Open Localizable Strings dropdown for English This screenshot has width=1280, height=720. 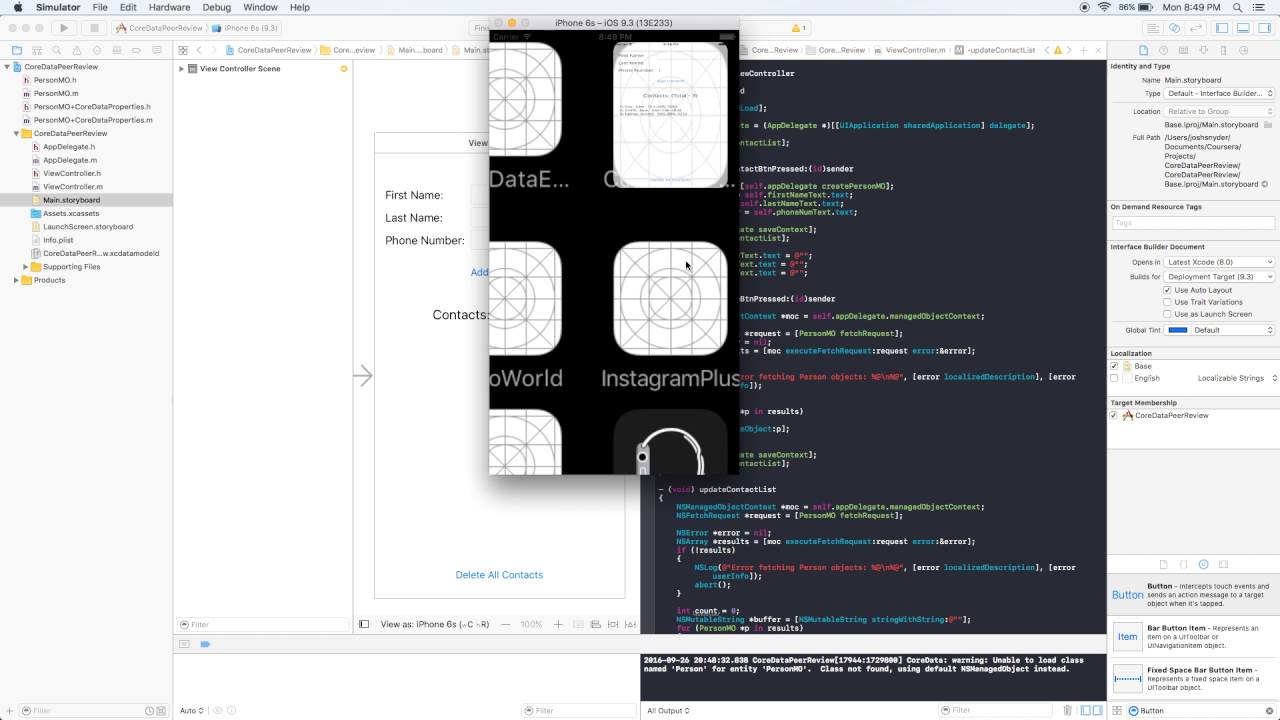click(x=1237, y=378)
